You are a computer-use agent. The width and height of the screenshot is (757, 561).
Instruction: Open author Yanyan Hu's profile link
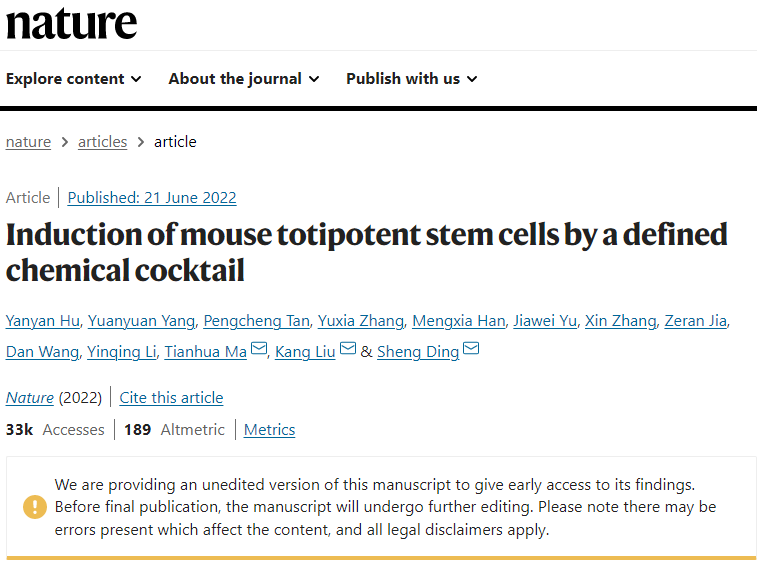(x=41, y=321)
